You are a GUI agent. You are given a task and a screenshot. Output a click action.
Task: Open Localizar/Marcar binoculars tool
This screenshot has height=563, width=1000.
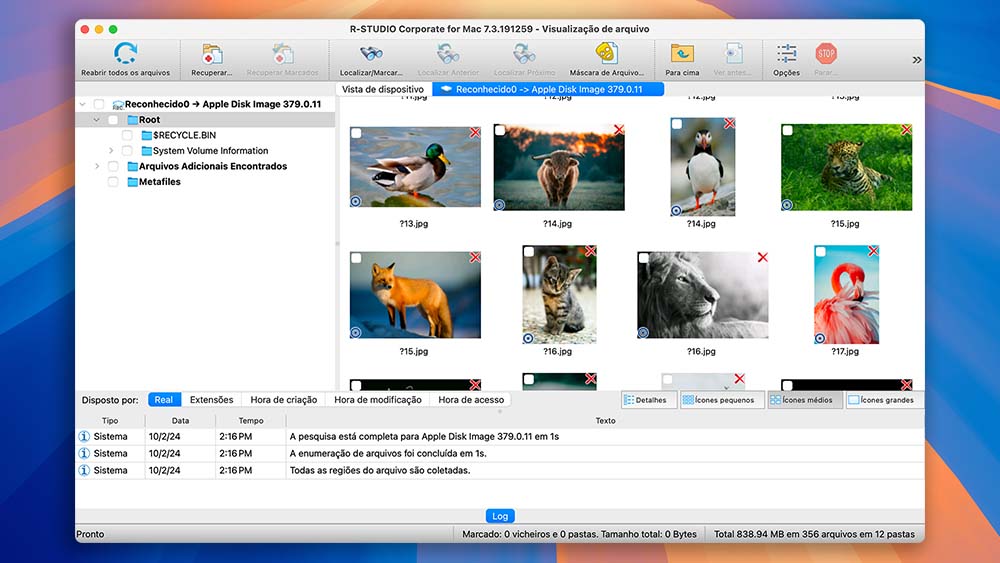tap(371, 54)
